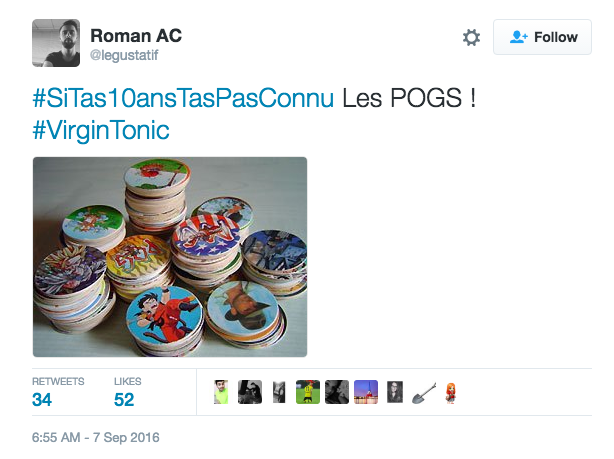The height and width of the screenshot is (459, 614).
Task: Open the red-haired cartoon girl avatar
Action: click(451, 393)
